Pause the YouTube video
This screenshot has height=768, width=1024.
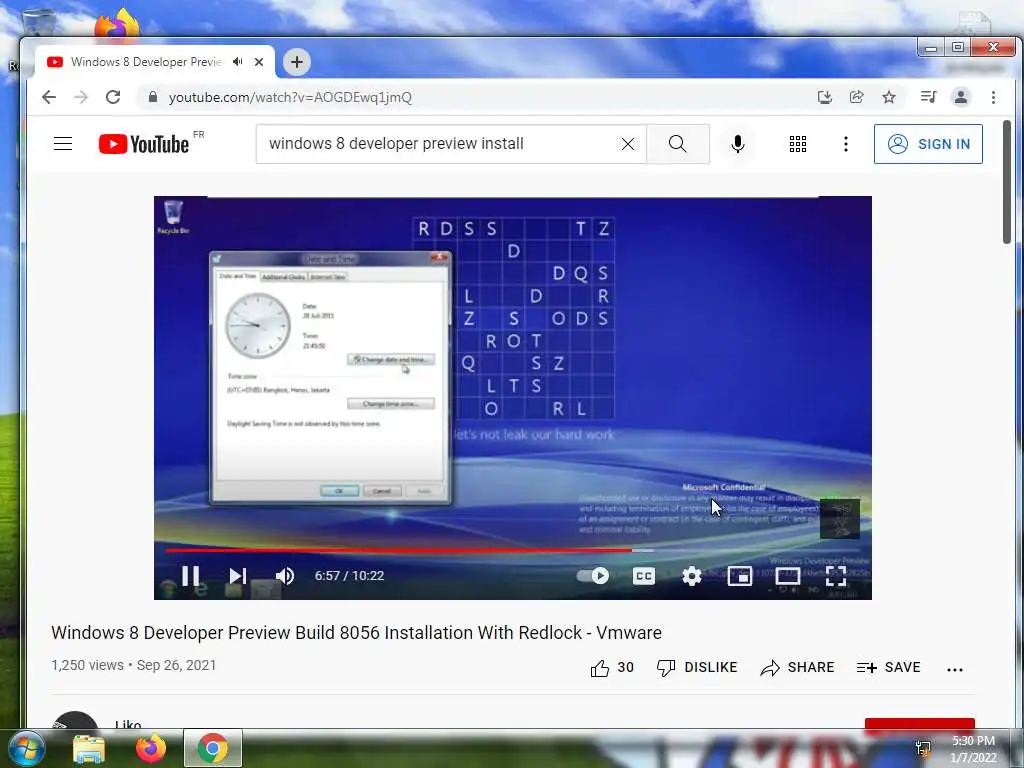click(x=190, y=575)
